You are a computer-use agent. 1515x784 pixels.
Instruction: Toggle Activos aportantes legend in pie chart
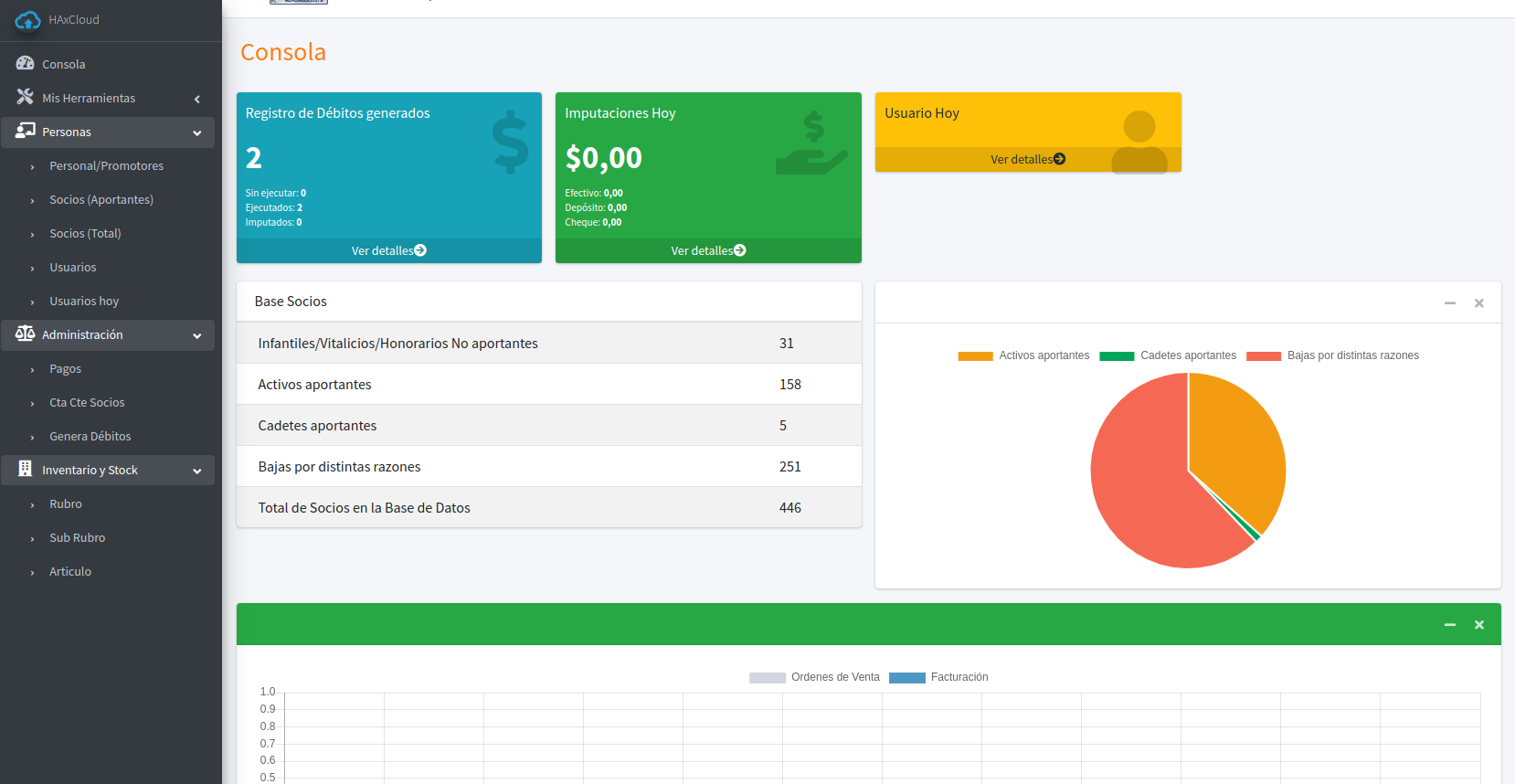pyautogui.click(x=1023, y=355)
